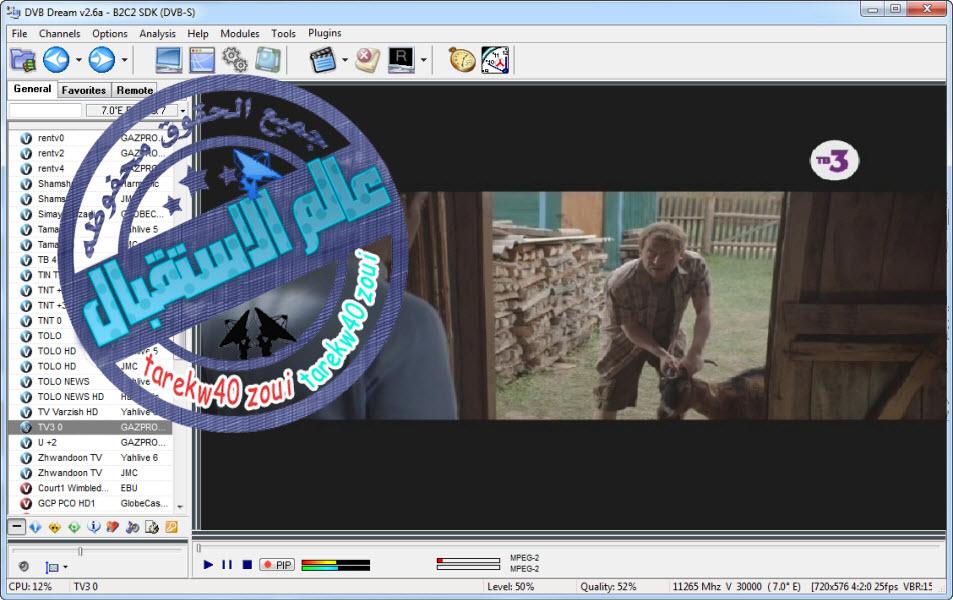The height and width of the screenshot is (600, 953).
Task: Click the gold stopwatch timer icon
Action: point(462,60)
